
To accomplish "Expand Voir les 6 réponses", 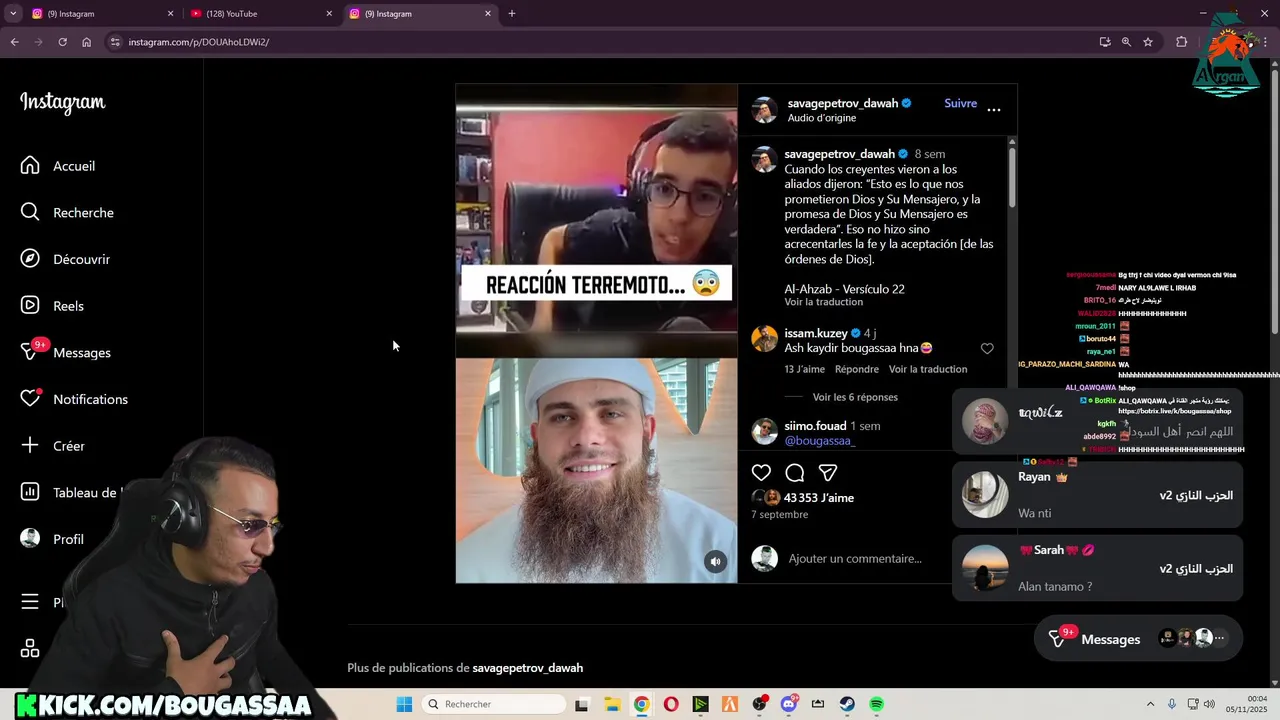I will point(855,397).
